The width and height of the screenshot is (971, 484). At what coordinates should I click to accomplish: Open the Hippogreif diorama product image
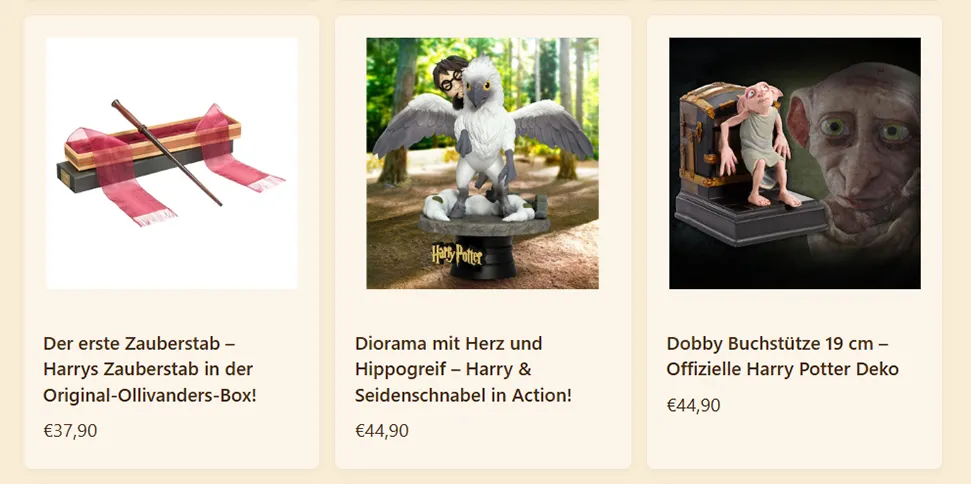pyautogui.click(x=482, y=163)
